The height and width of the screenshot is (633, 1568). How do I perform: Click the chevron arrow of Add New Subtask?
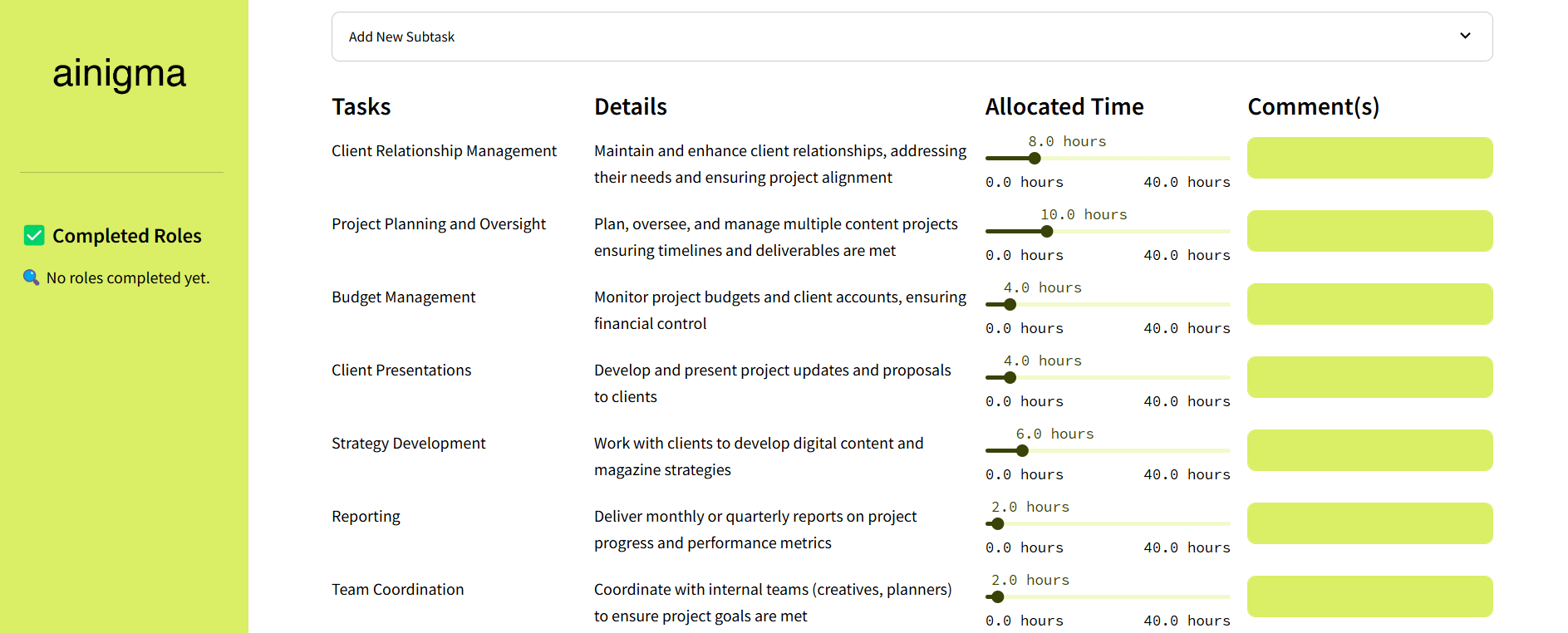1465,36
